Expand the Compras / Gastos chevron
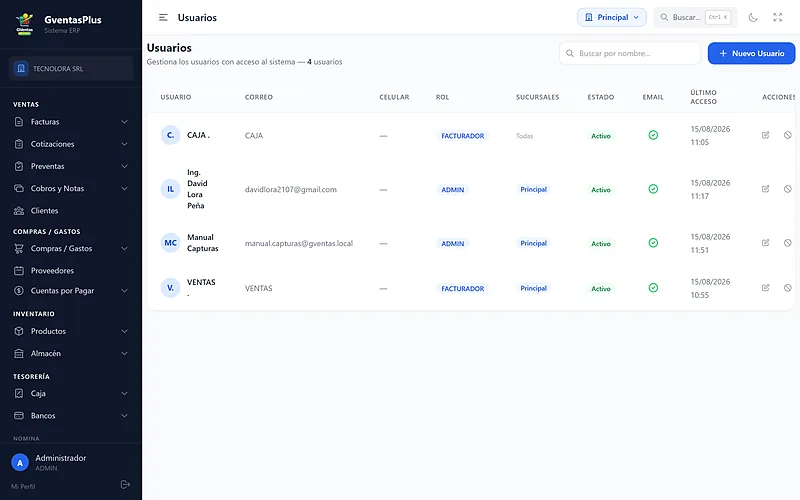The image size is (800, 500). (124, 248)
